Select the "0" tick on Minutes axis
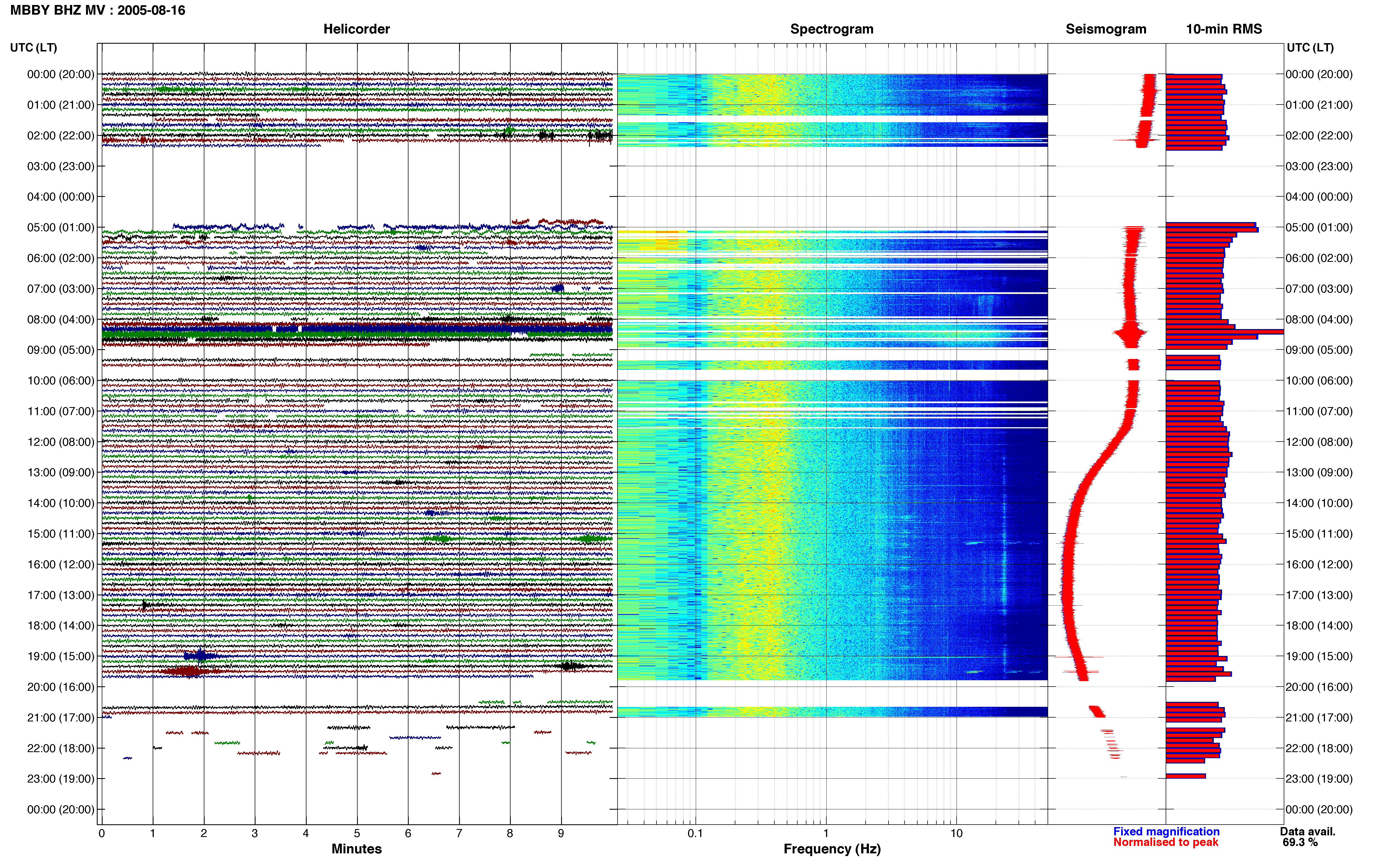The image size is (1388, 868). [x=101, y=833]
